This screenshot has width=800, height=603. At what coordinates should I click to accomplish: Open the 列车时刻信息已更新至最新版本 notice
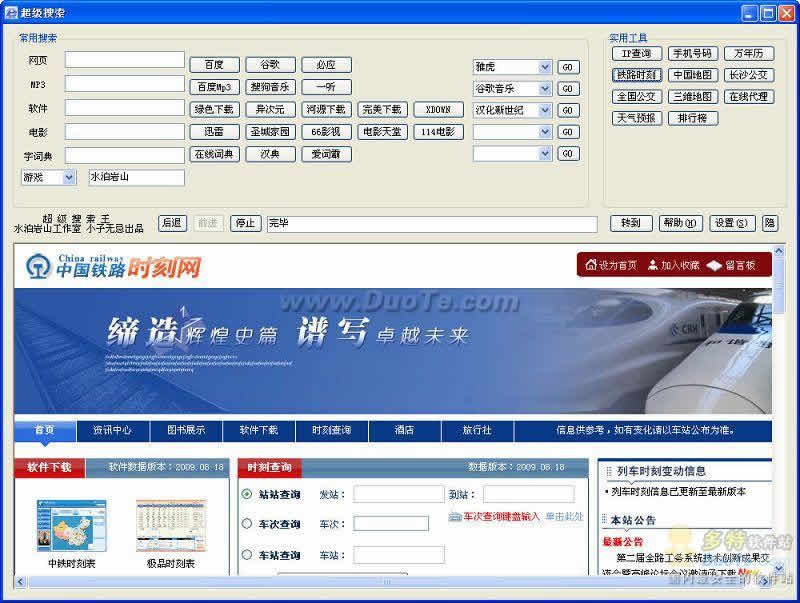[678, 492]
